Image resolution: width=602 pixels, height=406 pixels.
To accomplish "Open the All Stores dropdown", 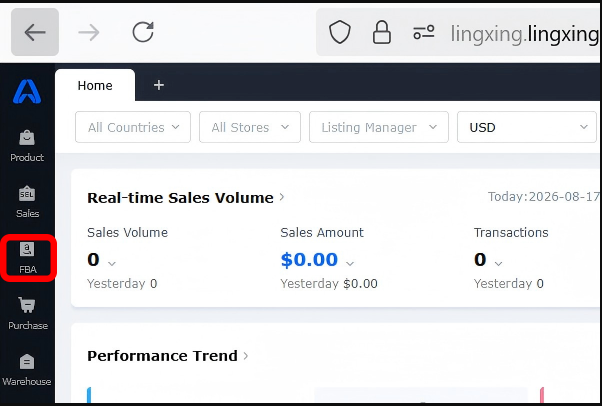I will [250, 127].
